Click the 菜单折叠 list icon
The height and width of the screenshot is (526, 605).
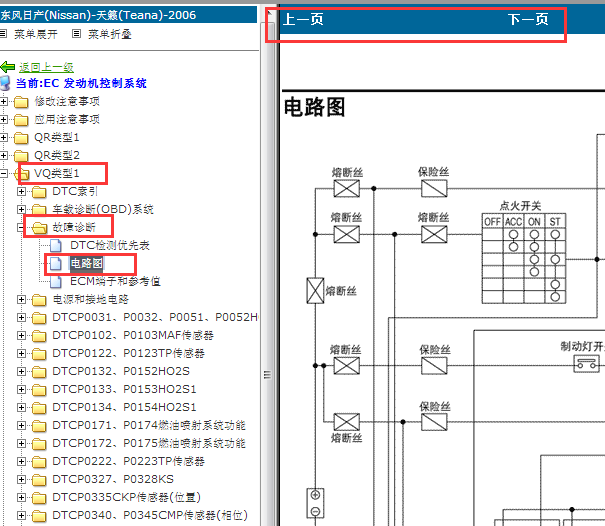pos(76,34)
